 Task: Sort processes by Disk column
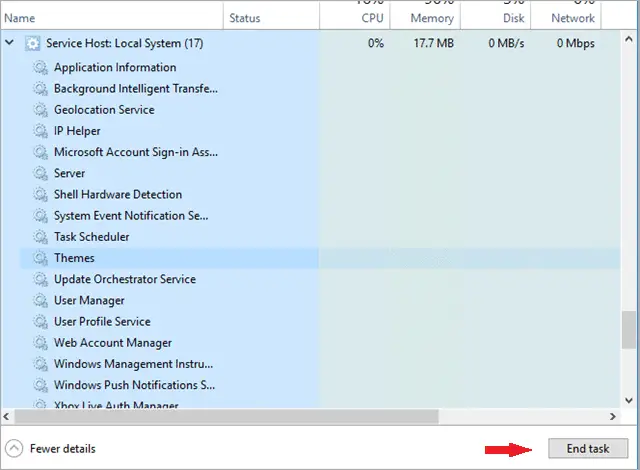click(496, 16)
